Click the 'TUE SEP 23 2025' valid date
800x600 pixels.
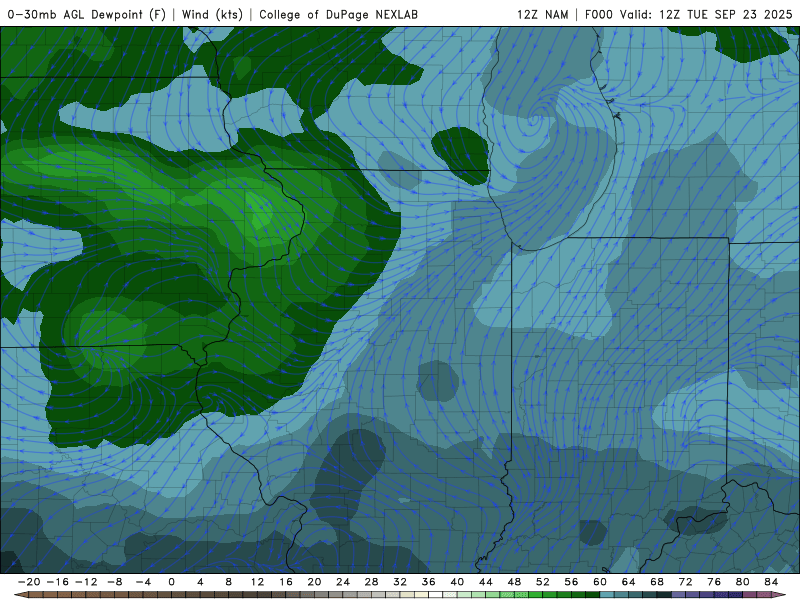[x=739, y=14]
